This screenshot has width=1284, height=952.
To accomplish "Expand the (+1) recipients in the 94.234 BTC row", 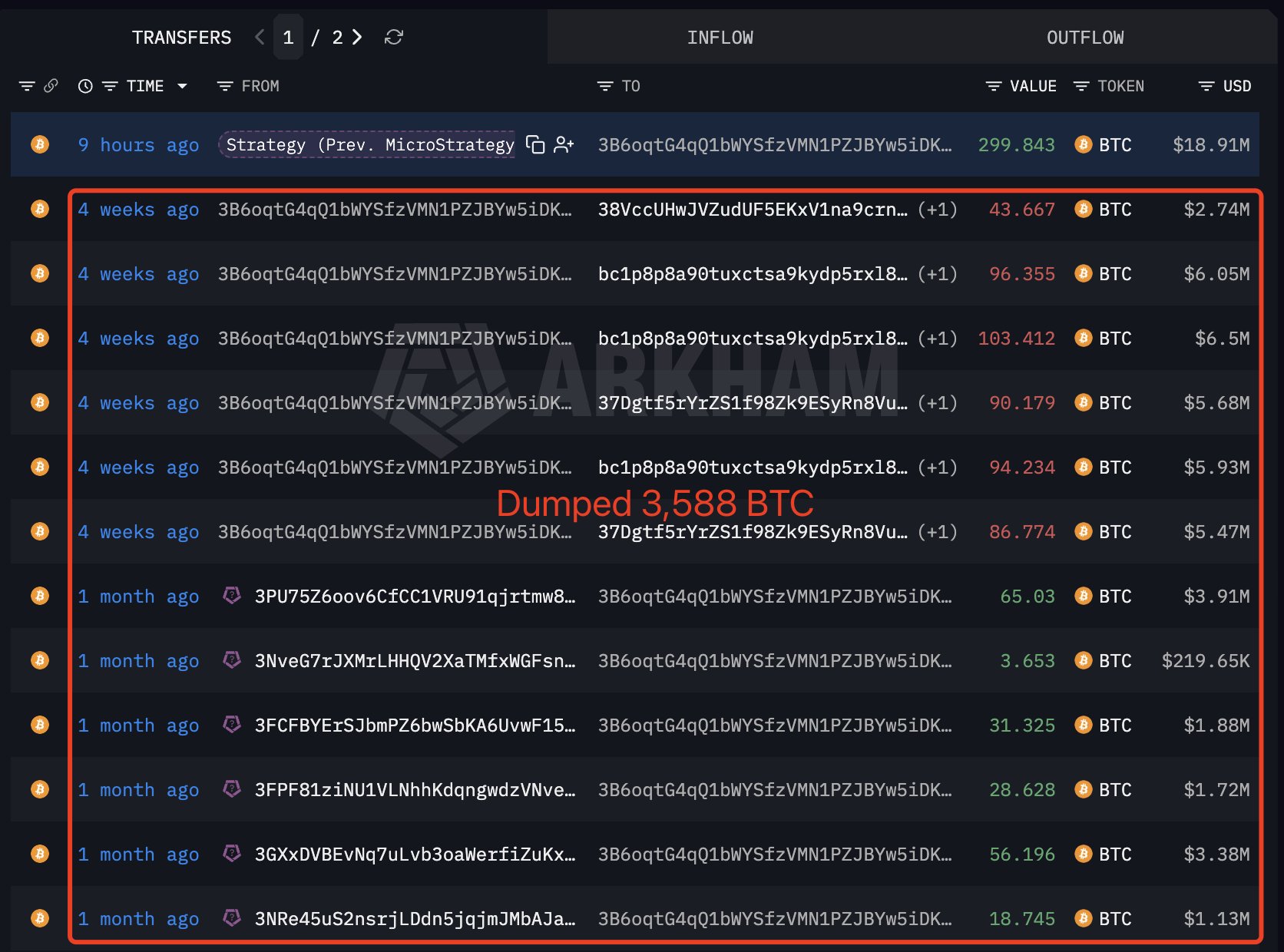I will tap(938, 467).
